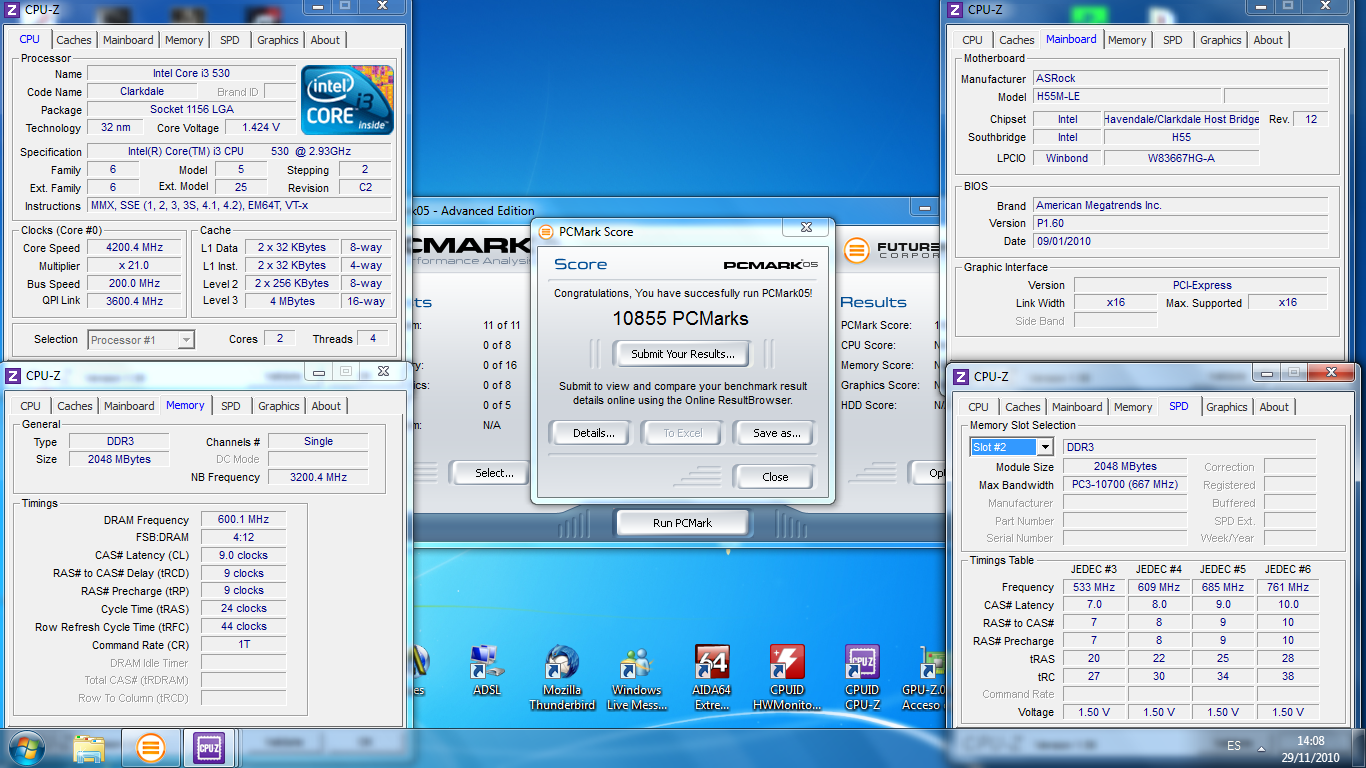Open the Mainboard tab in the Memory window

pyautogui.click(x=129, y=406)
